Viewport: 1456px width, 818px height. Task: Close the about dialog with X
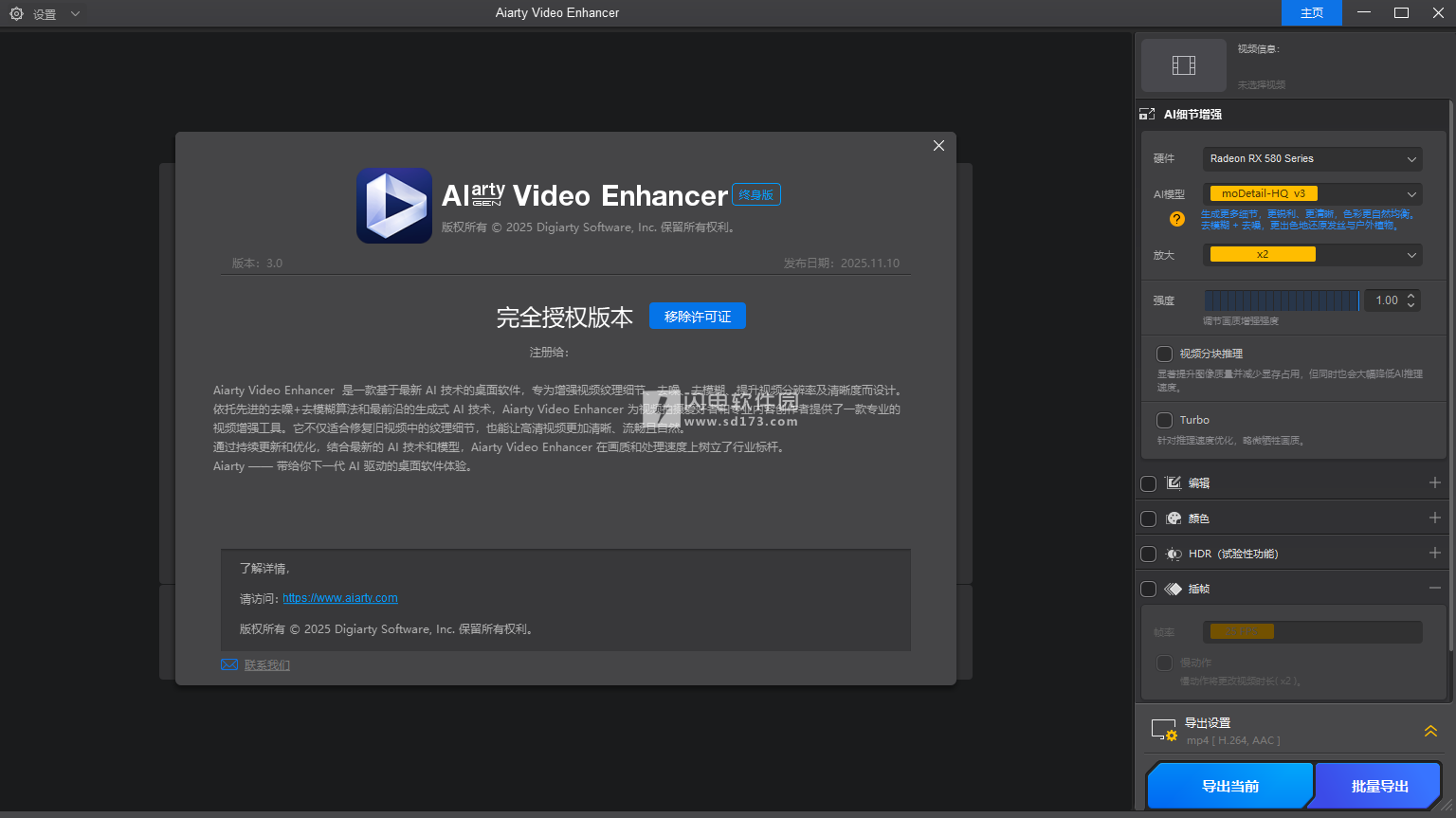(938, 146)
